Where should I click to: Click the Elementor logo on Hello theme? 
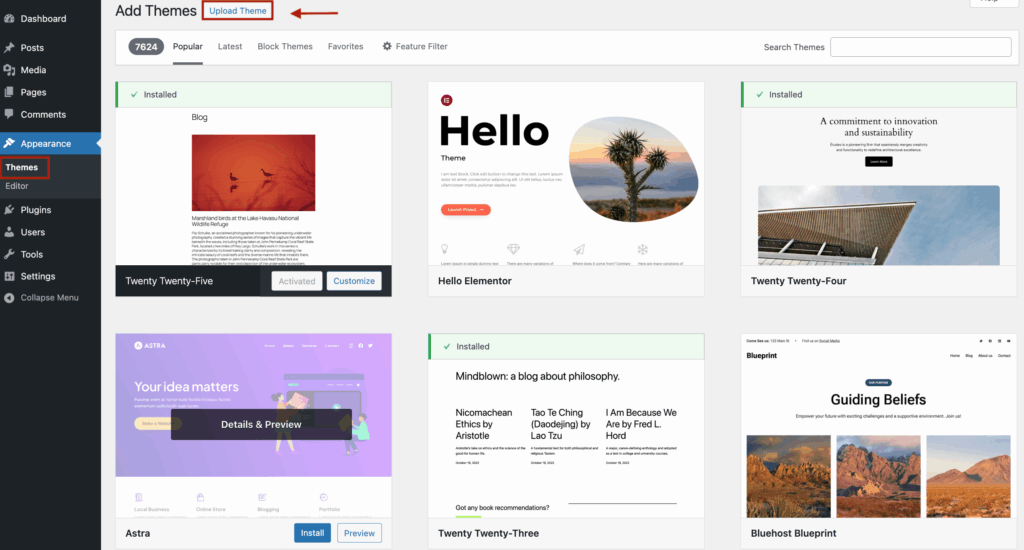pyautogui.click(x=447, y=100)
